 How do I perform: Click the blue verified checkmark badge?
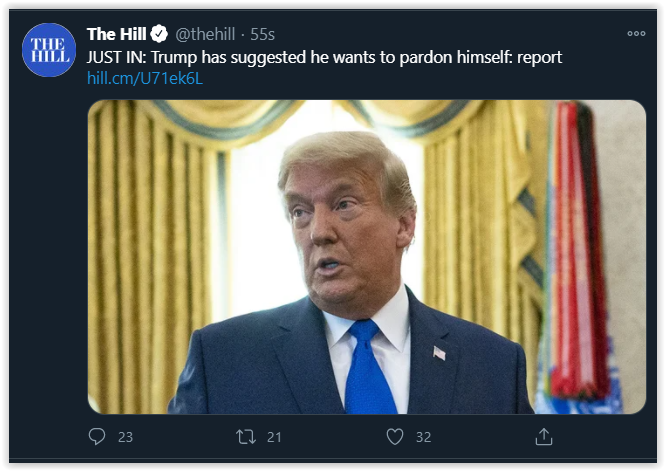coord(159,34)
